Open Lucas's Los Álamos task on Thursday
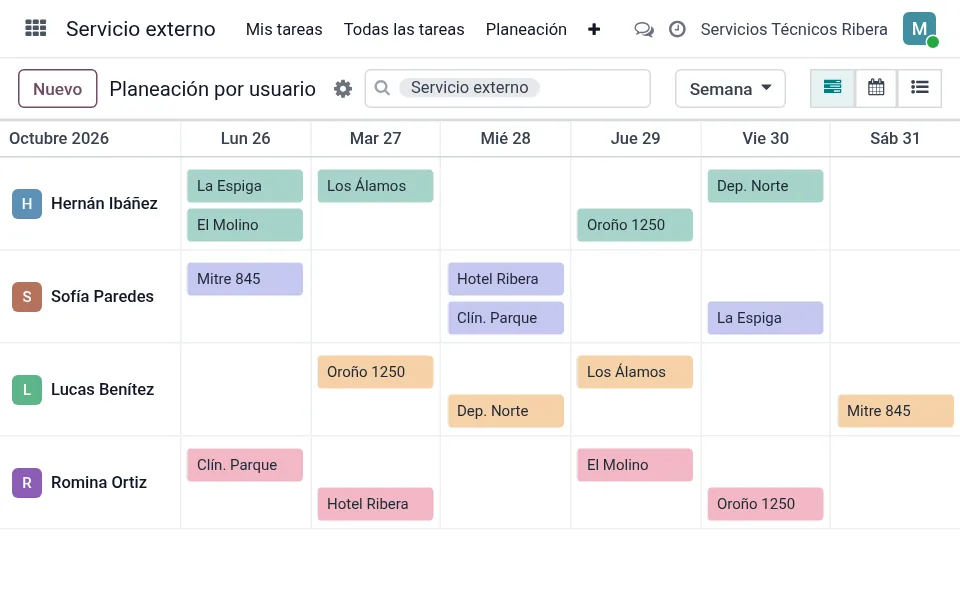The height and width of the screenshot is (600, 960). pyautogui.click(x=635, y=372)
